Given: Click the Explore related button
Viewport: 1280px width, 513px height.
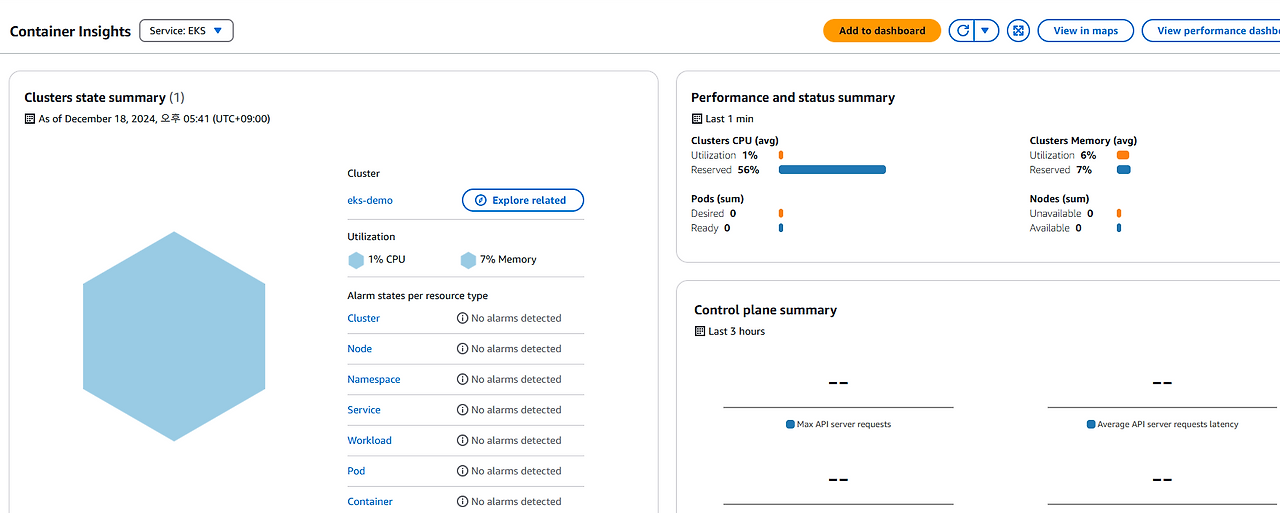Looking at the screenshot, I should [523, 200].
